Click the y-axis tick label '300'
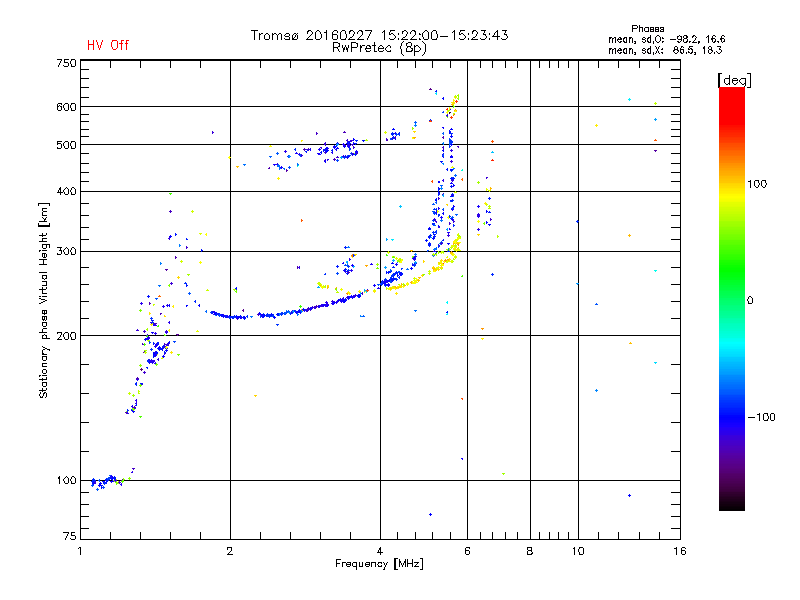The image size is (800, 600). click(x=66, y=252)
